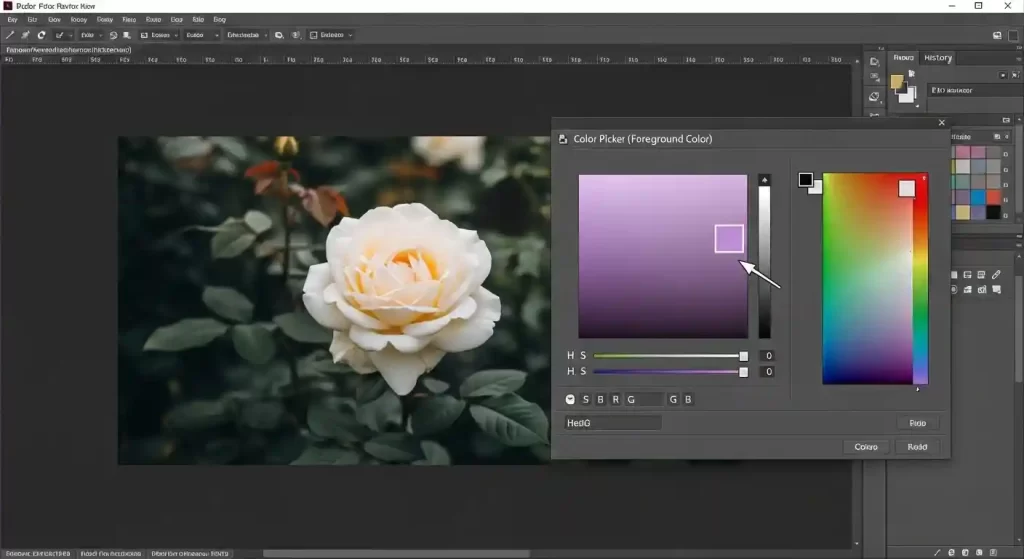Click the Rodd button in the Color Picker
Viewport: 1024px width, 559px height.
tap(917, 447)
